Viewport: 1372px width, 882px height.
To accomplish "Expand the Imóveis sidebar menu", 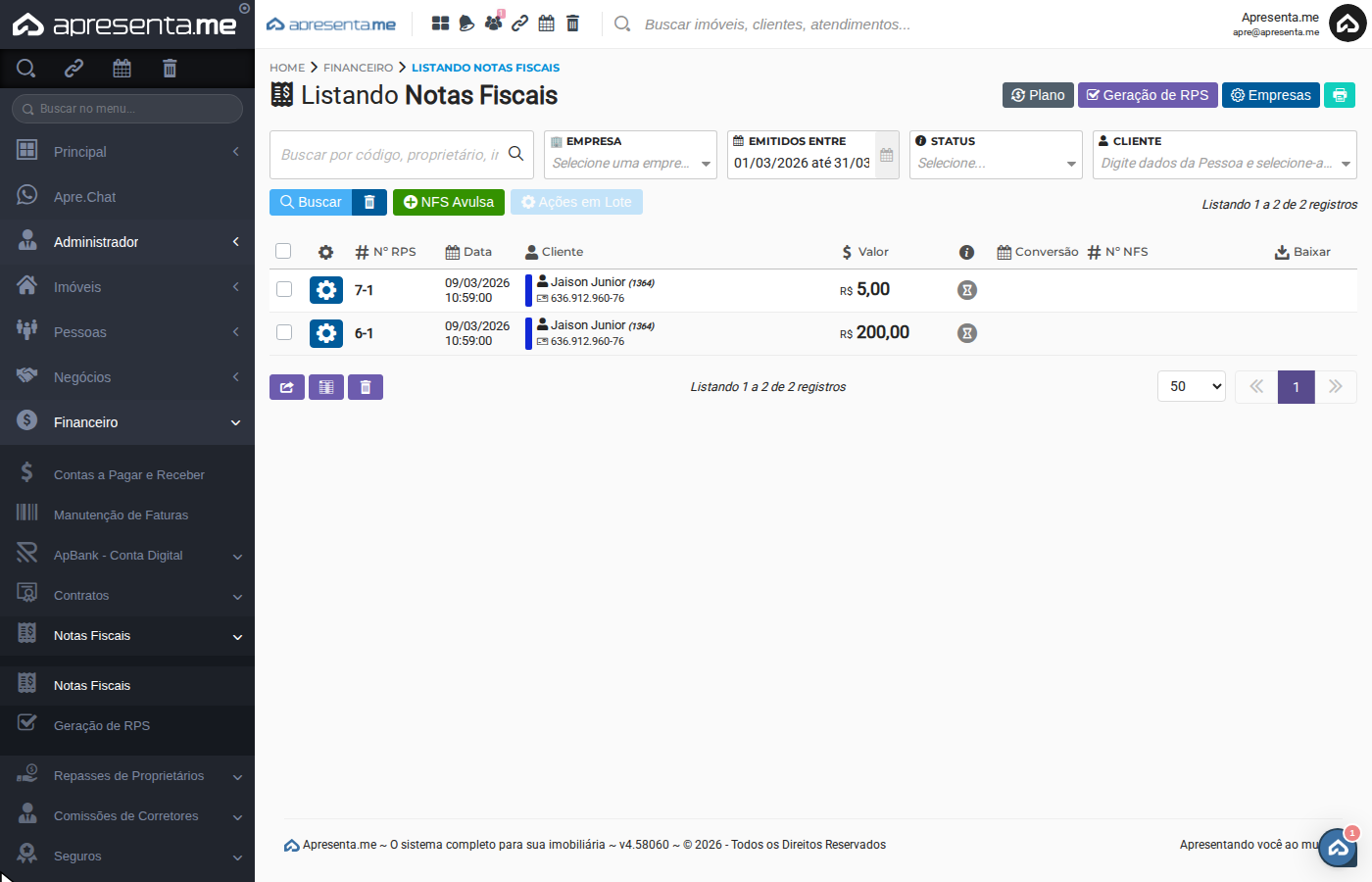I will coord(127,287).
